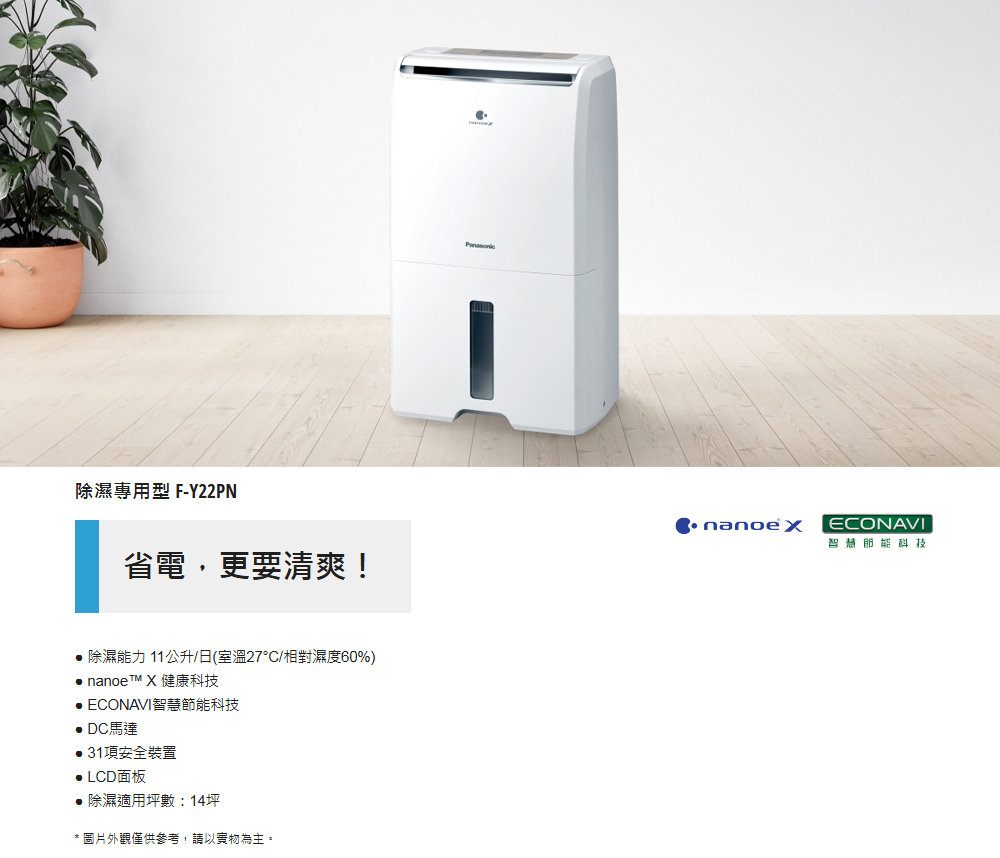Click the dehumidifier product image
The width and height of the screenshot is (1000, 858).
pos(504,241)
